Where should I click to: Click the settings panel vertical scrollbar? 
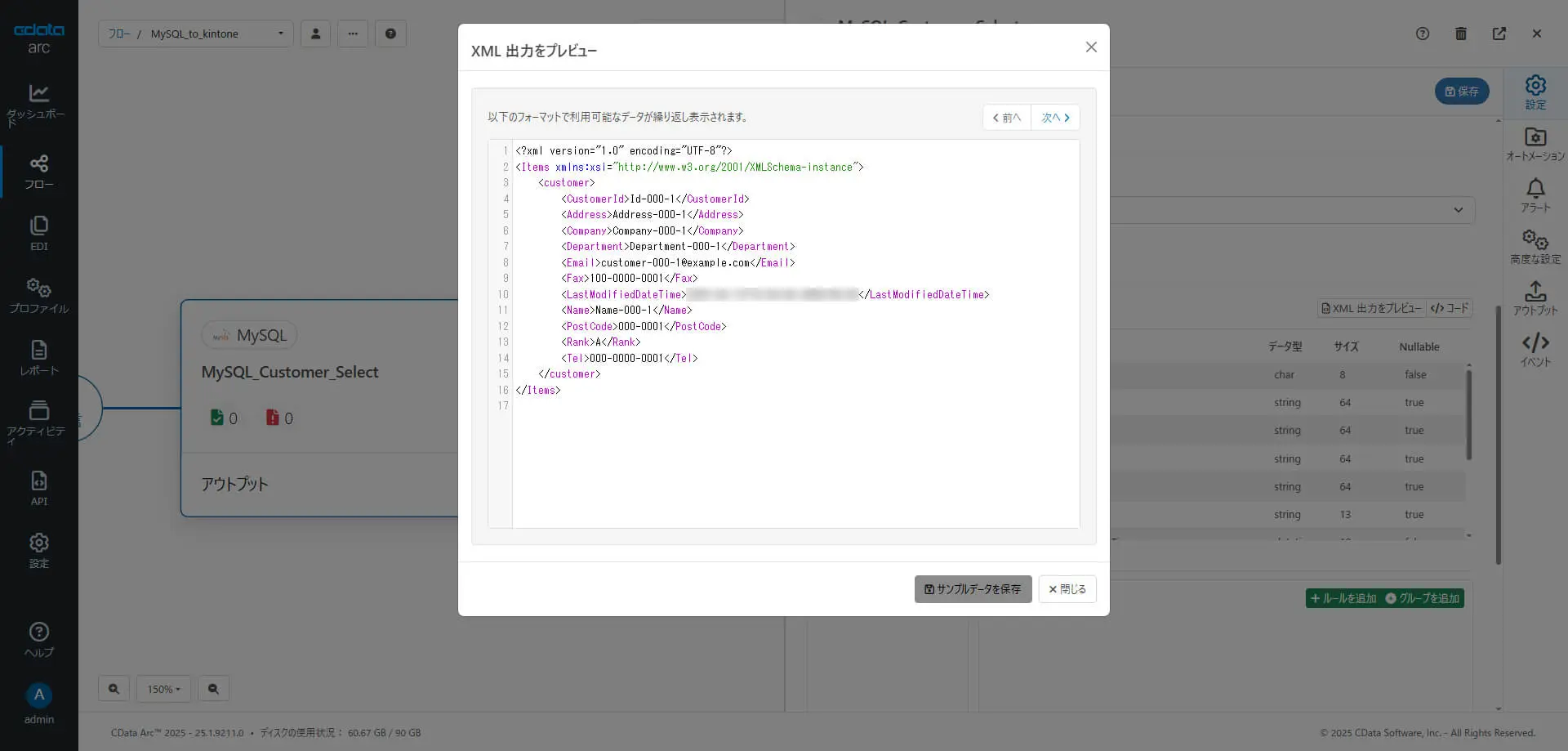pyautogui.click(x=1499, y=433)
